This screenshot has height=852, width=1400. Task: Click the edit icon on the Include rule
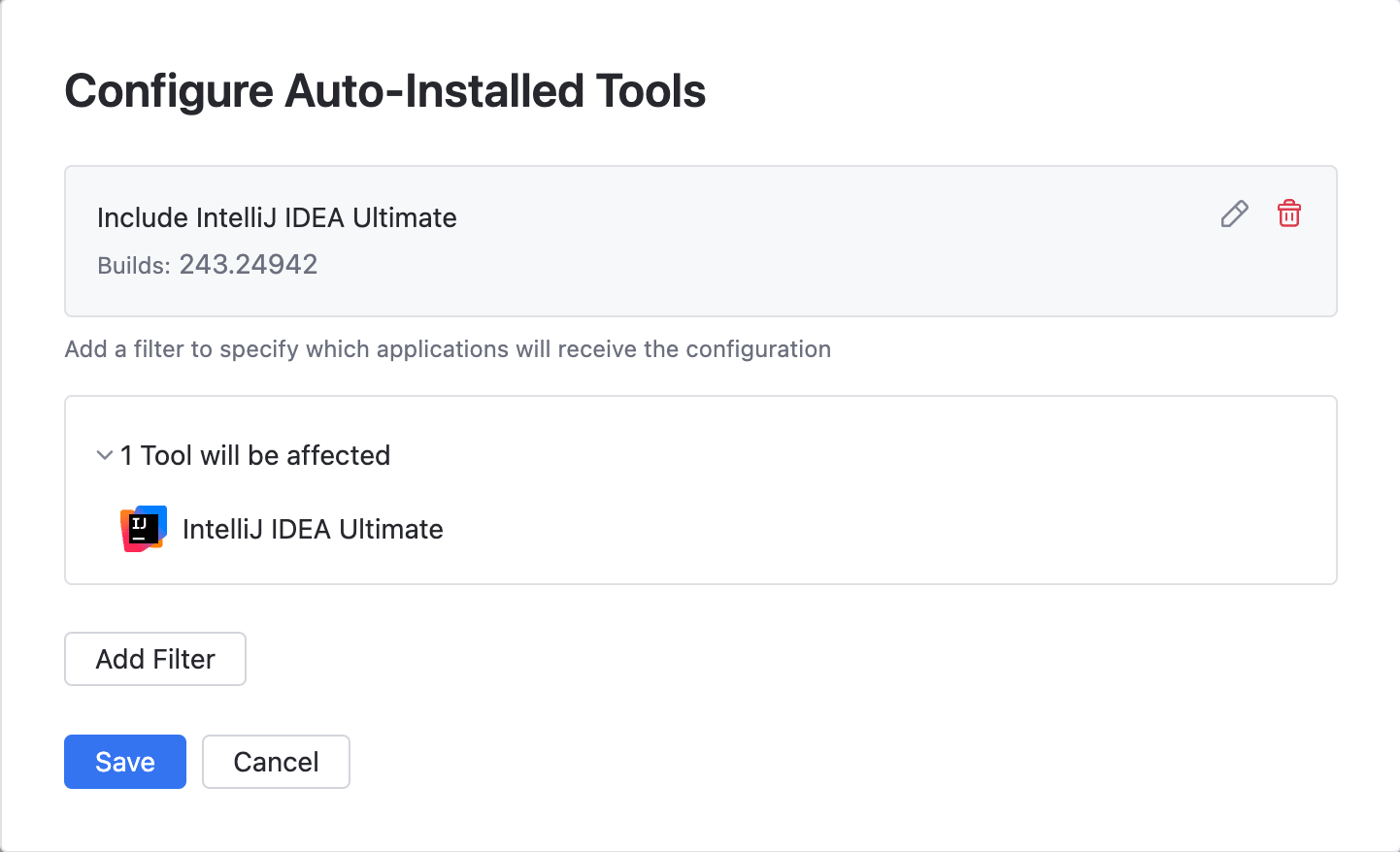1233,213
